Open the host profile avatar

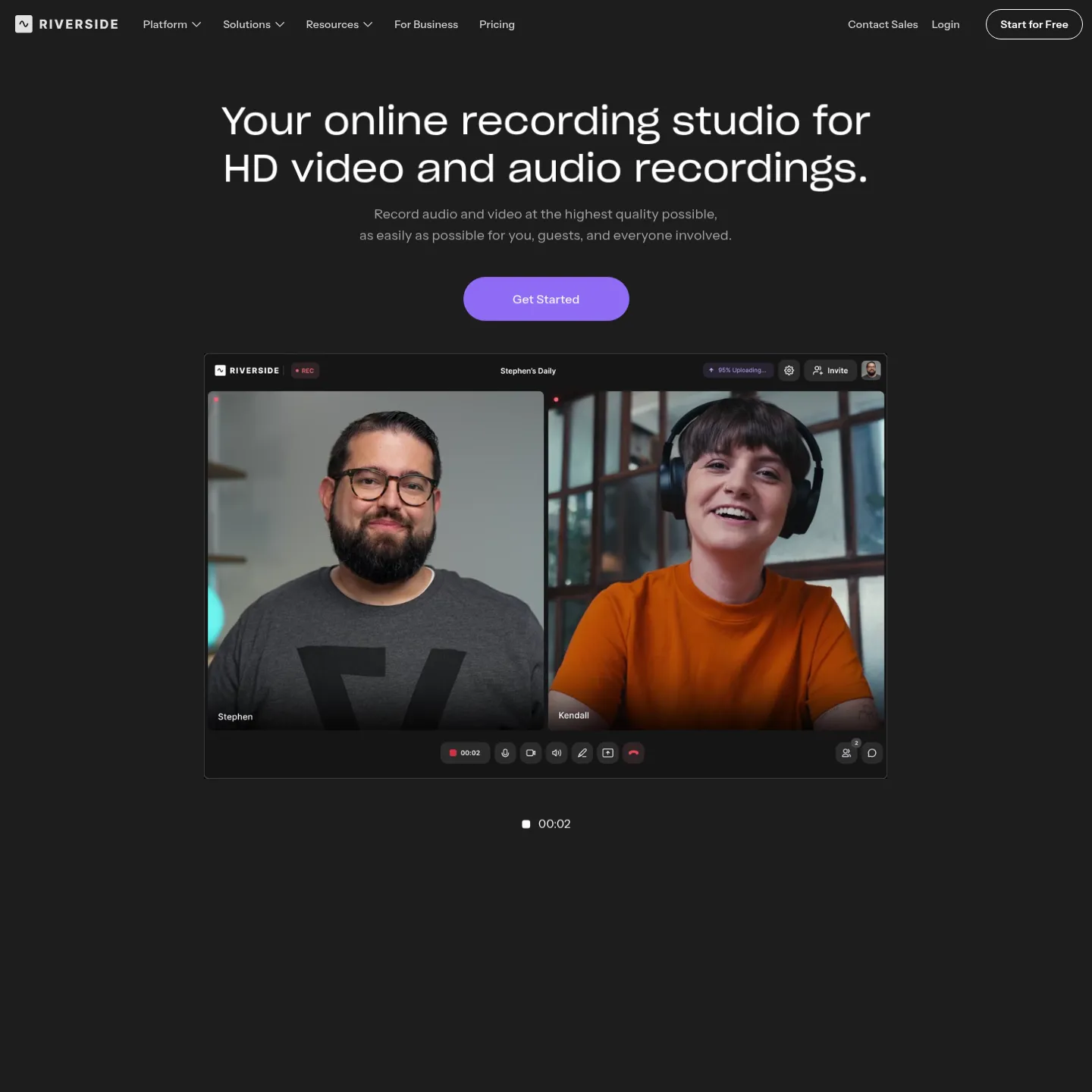[x=871, y=370]
